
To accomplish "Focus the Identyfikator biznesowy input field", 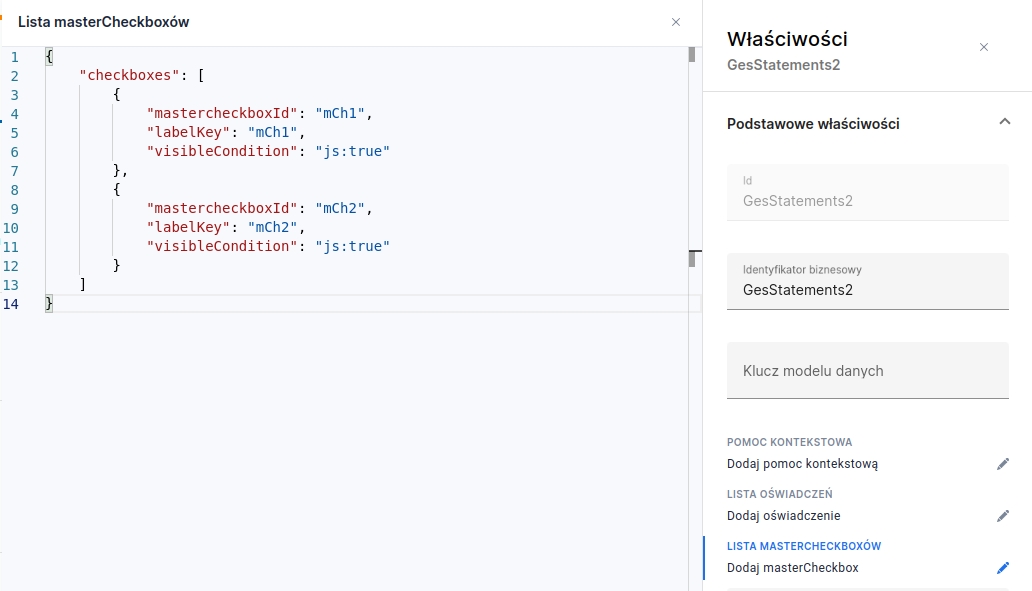I will [867, 290].
